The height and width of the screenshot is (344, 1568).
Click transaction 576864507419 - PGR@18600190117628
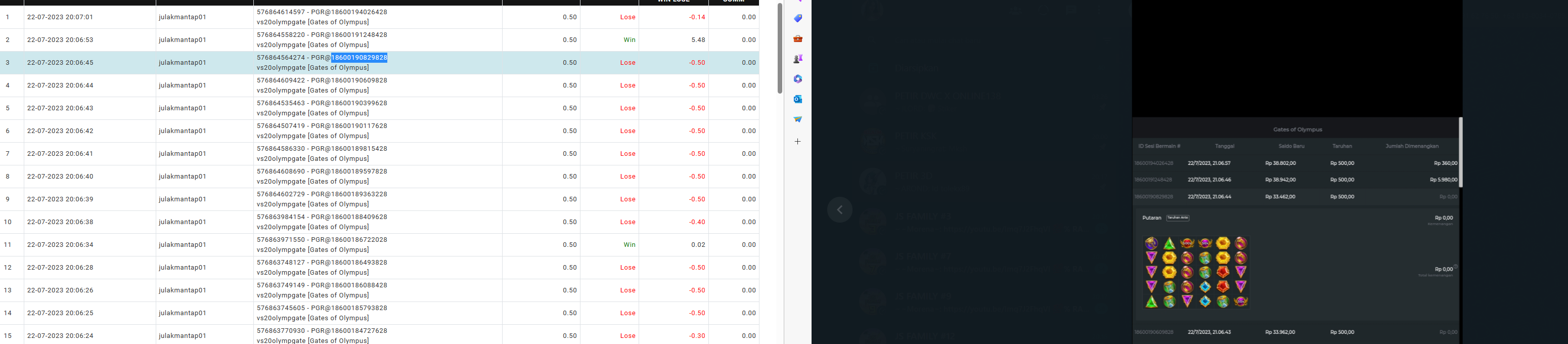point(322,126)
